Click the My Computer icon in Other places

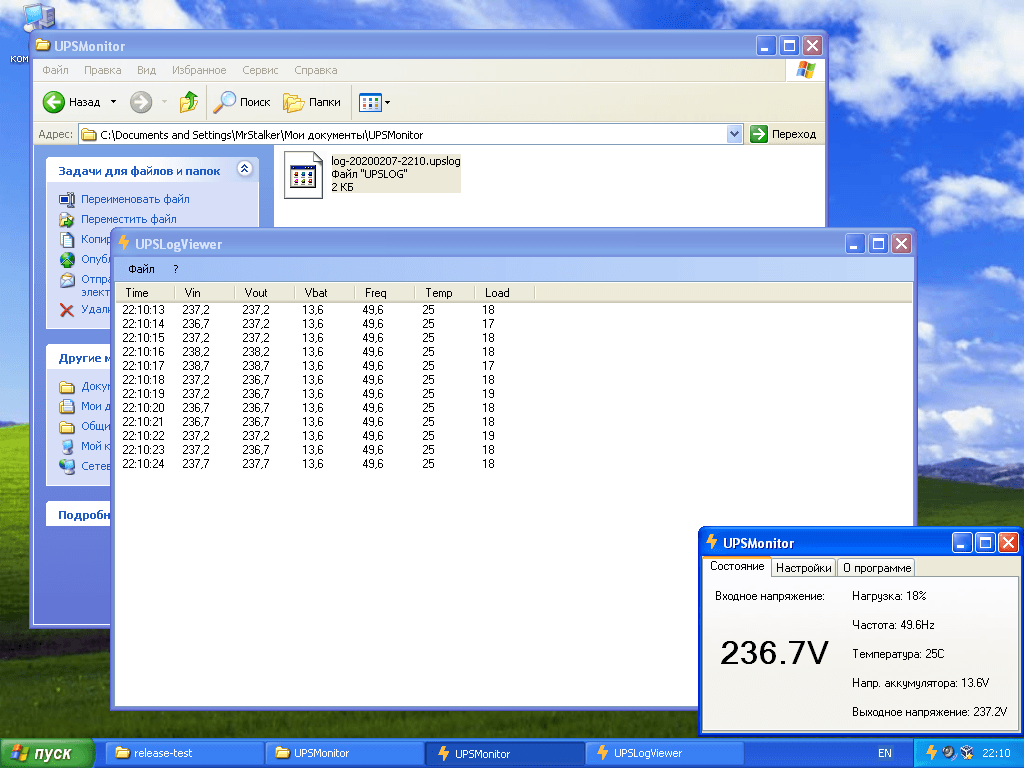67,447
